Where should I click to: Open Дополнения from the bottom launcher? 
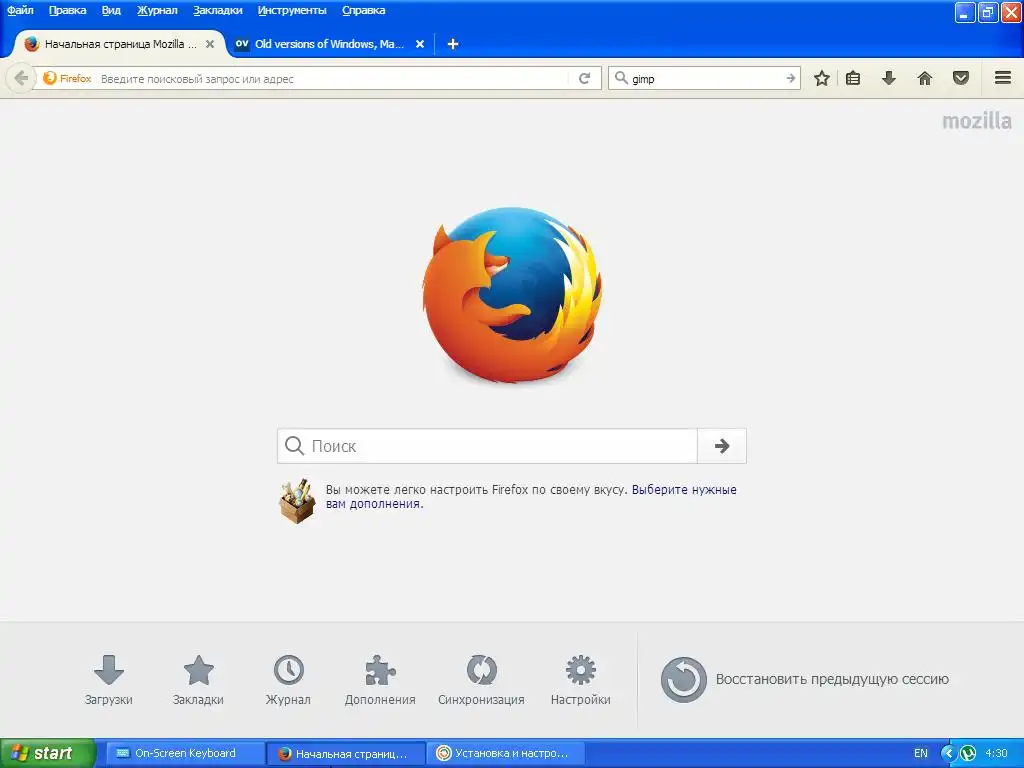tap(380, 680)
